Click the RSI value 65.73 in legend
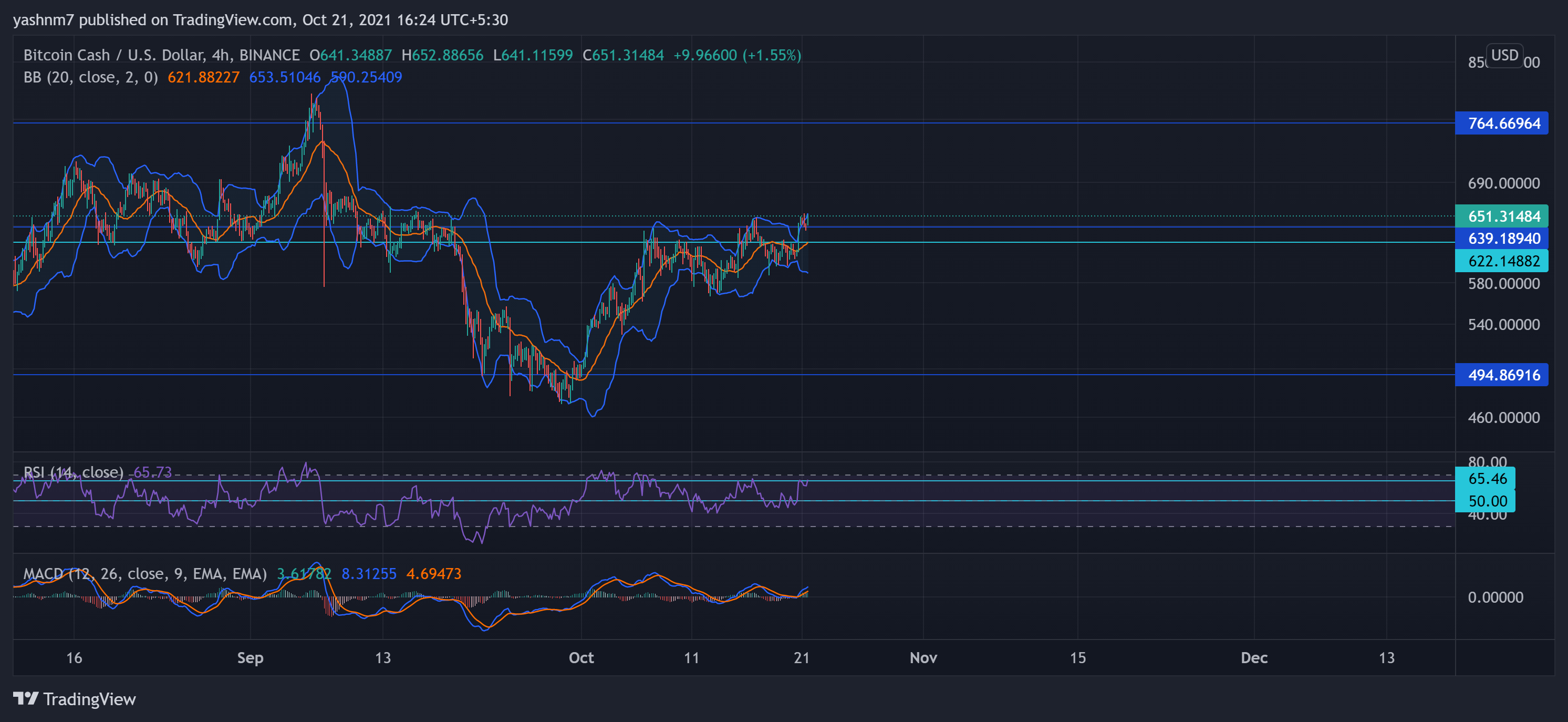This screenshot has width=1568, height=722. coord(152,472)
